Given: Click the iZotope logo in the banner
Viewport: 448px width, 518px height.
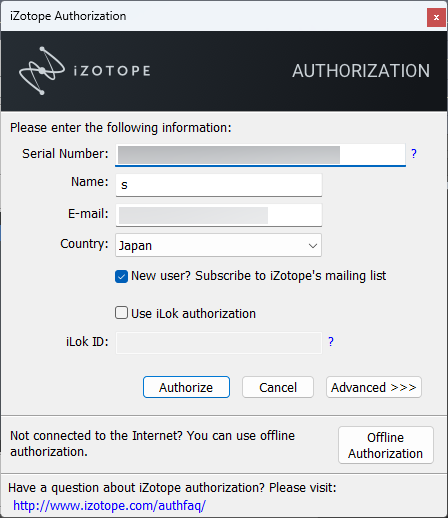Looking at the screenshot, I should [x=84, y=70].
